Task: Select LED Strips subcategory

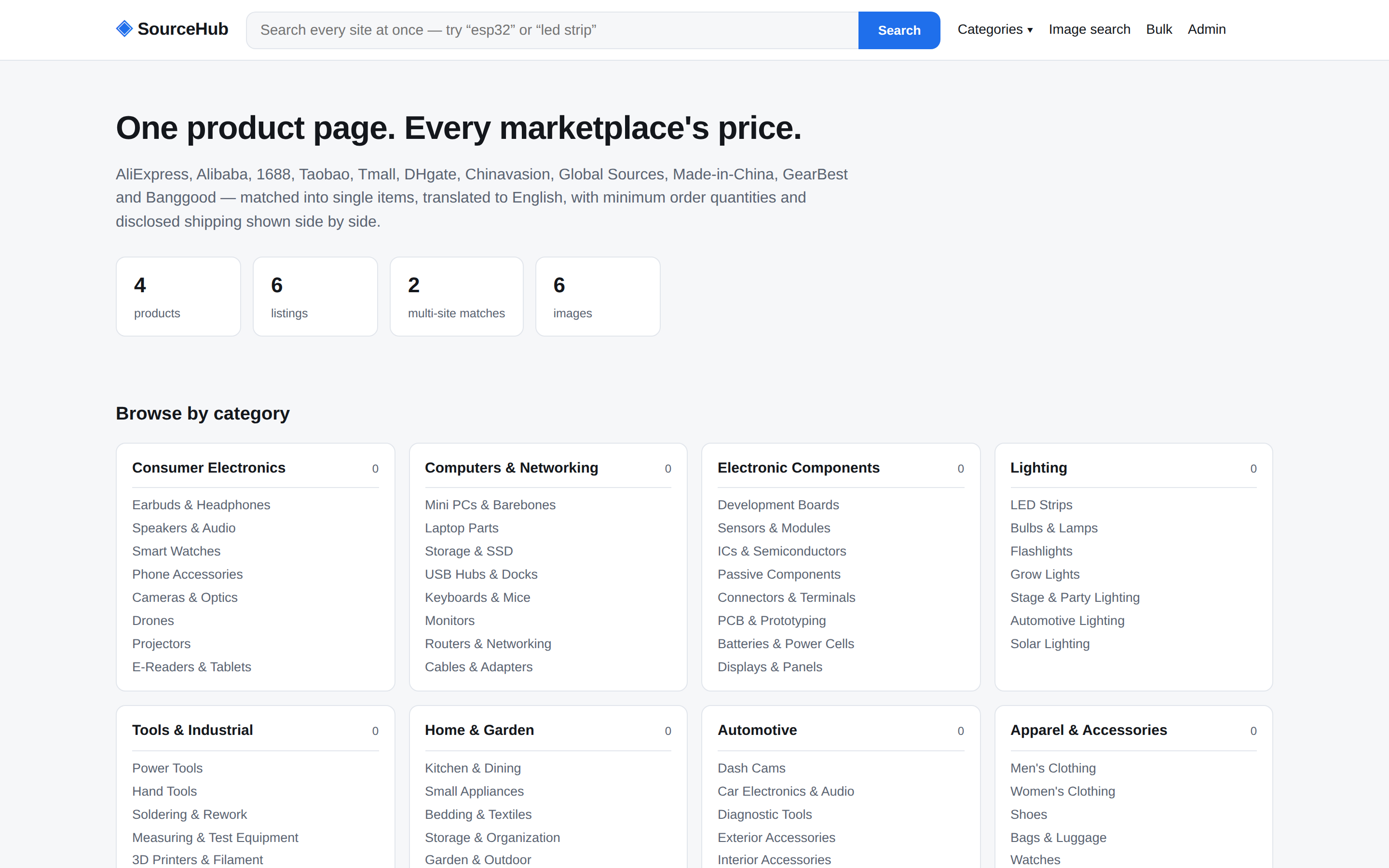Action: 1041,504
